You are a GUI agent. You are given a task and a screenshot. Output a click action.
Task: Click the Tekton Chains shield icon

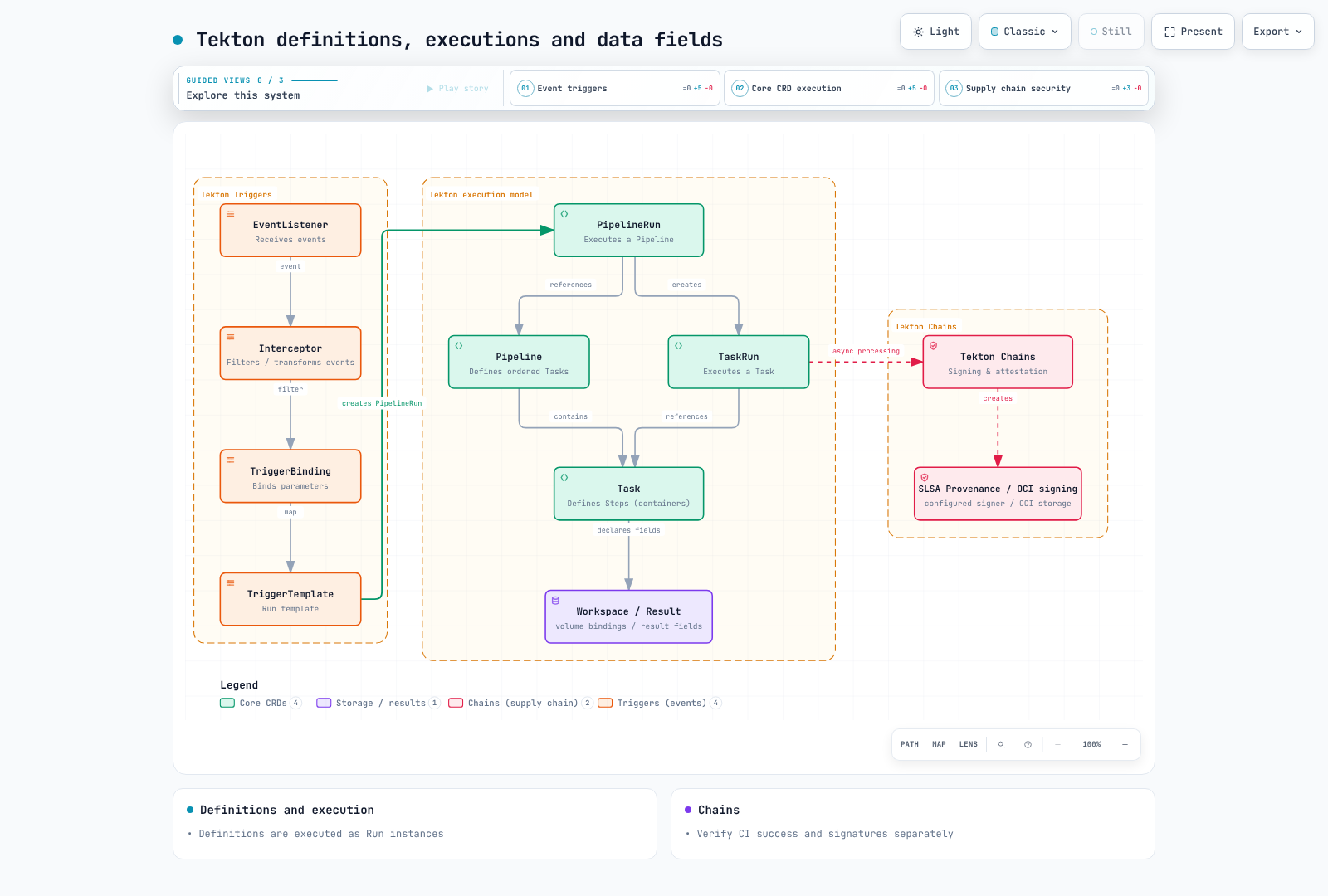[934, 346]
